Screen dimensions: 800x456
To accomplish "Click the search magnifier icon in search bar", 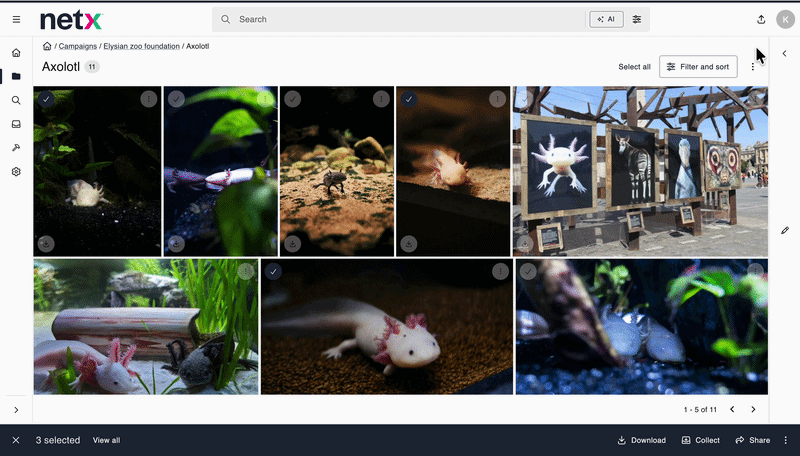I will pyautogui.click(x=225, y=19).
